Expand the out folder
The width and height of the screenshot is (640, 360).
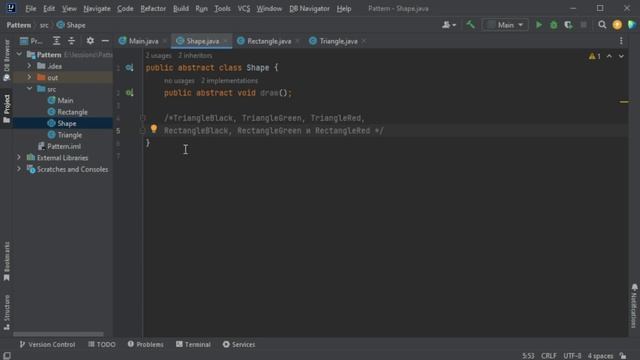tap(29, 77)
